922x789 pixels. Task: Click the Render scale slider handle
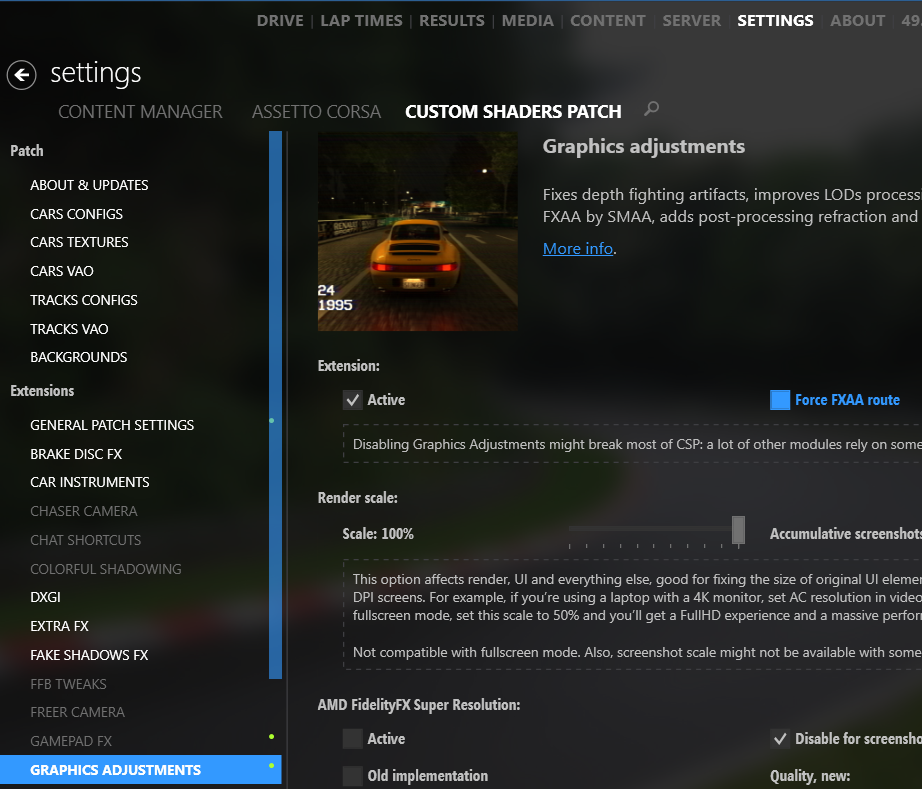coord(739,530)
